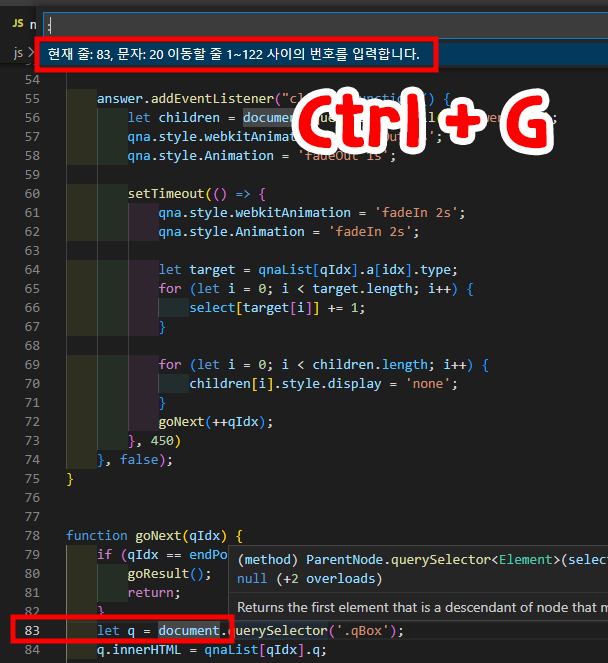Click the 'if' keyword on line 79

click(105, 555)
